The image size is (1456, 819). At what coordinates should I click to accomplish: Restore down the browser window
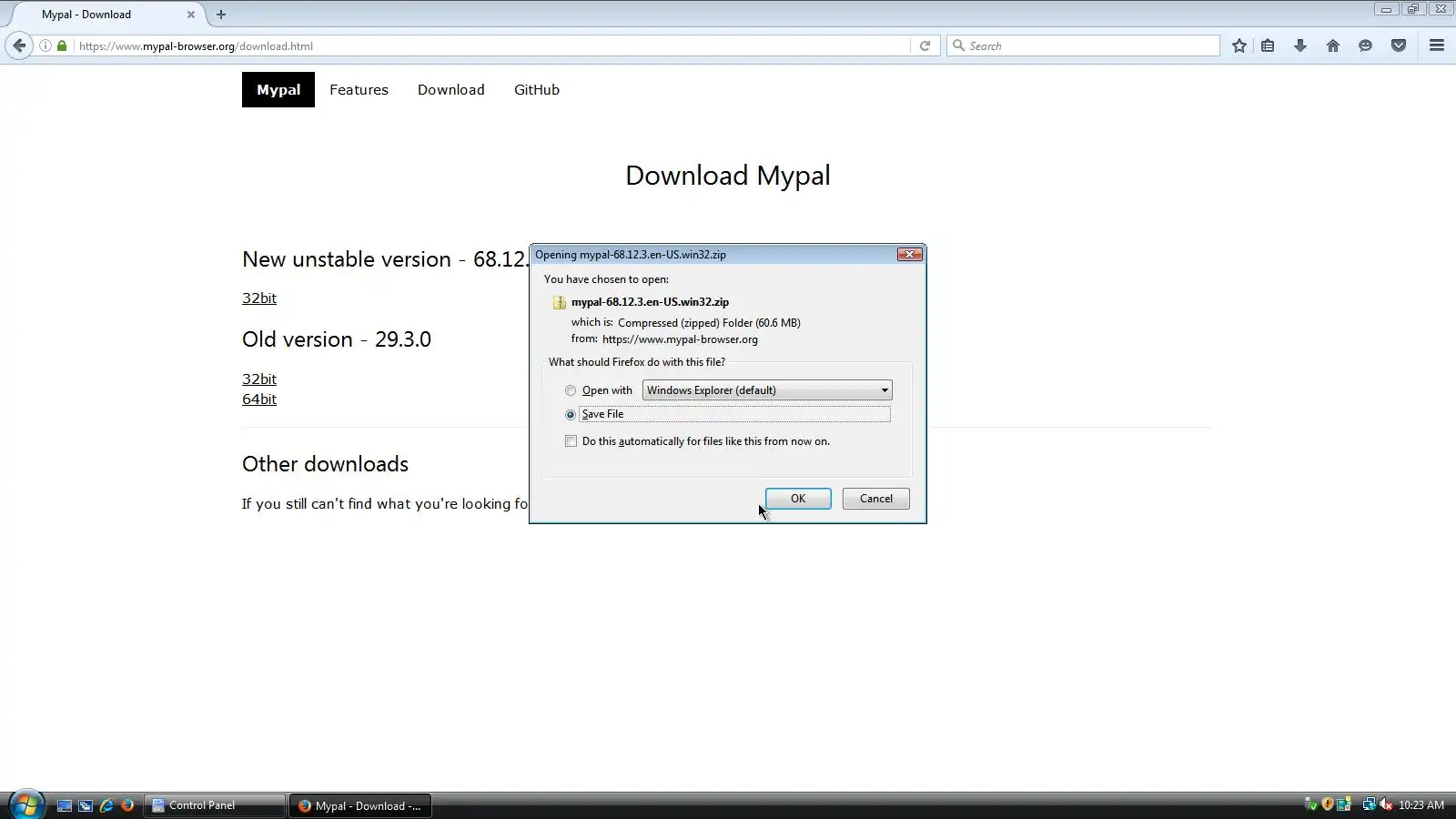1413,9
